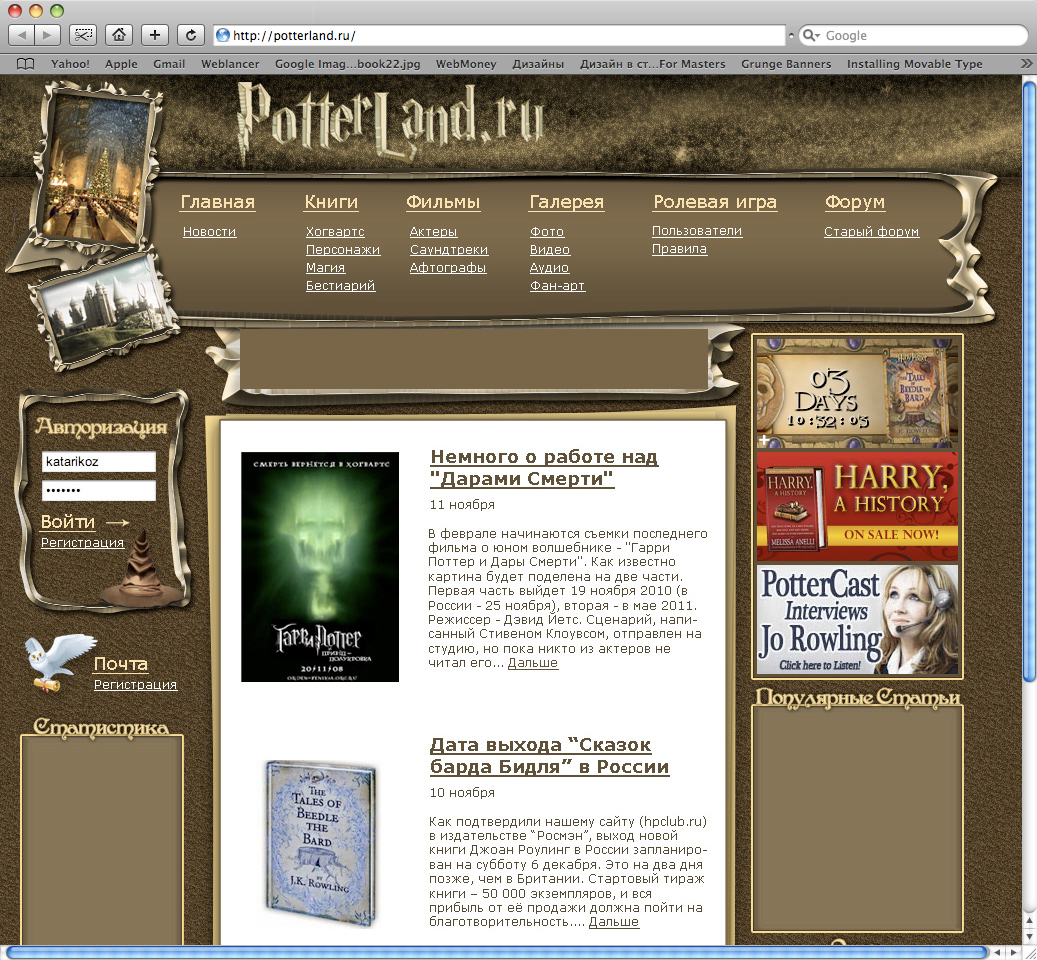Viewport: 1037px width, 960px height.
Task: Click Дальше in the Дары Смерти article
Action: [532, 663]
